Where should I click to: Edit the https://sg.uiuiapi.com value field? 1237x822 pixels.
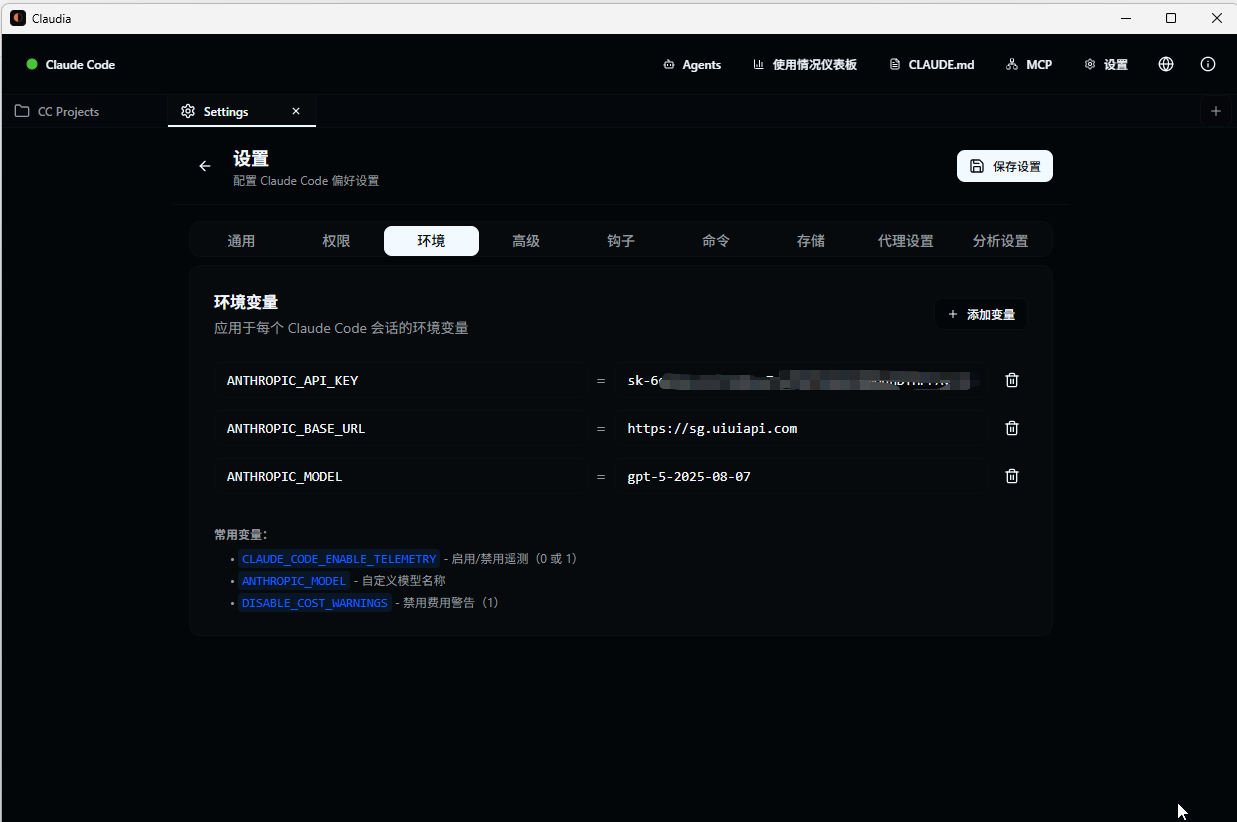pyautogui.click(x=803, y=428)
